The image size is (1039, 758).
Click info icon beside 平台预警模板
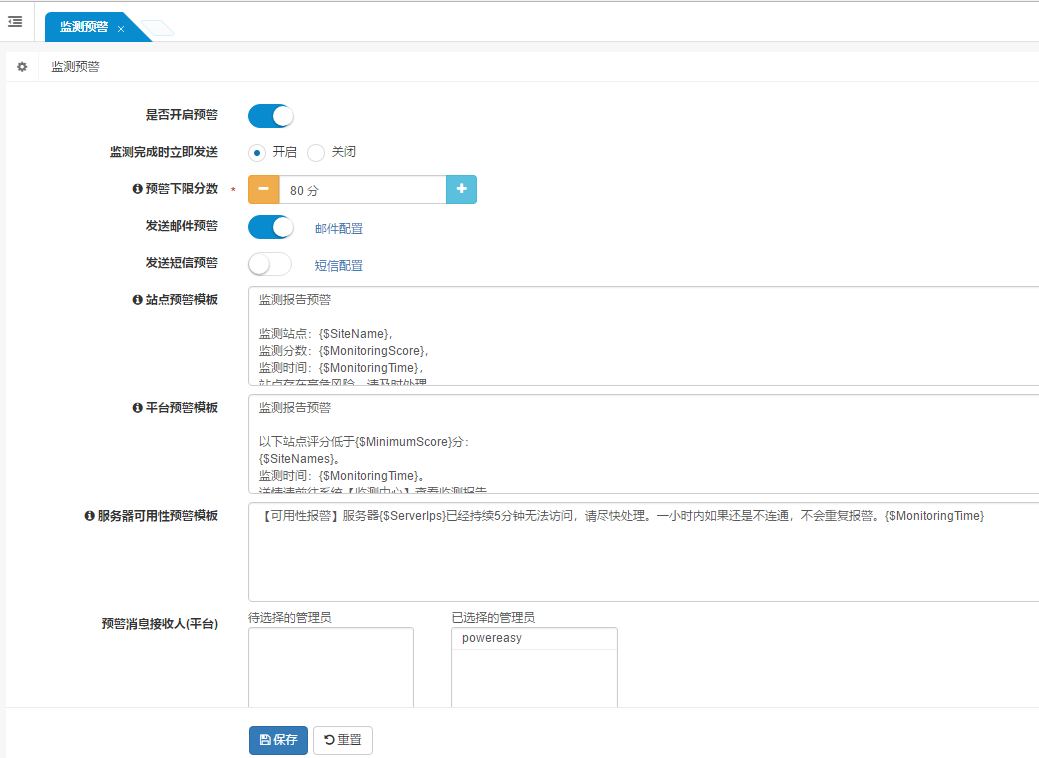pyautogui.click(x=137, y=408)
